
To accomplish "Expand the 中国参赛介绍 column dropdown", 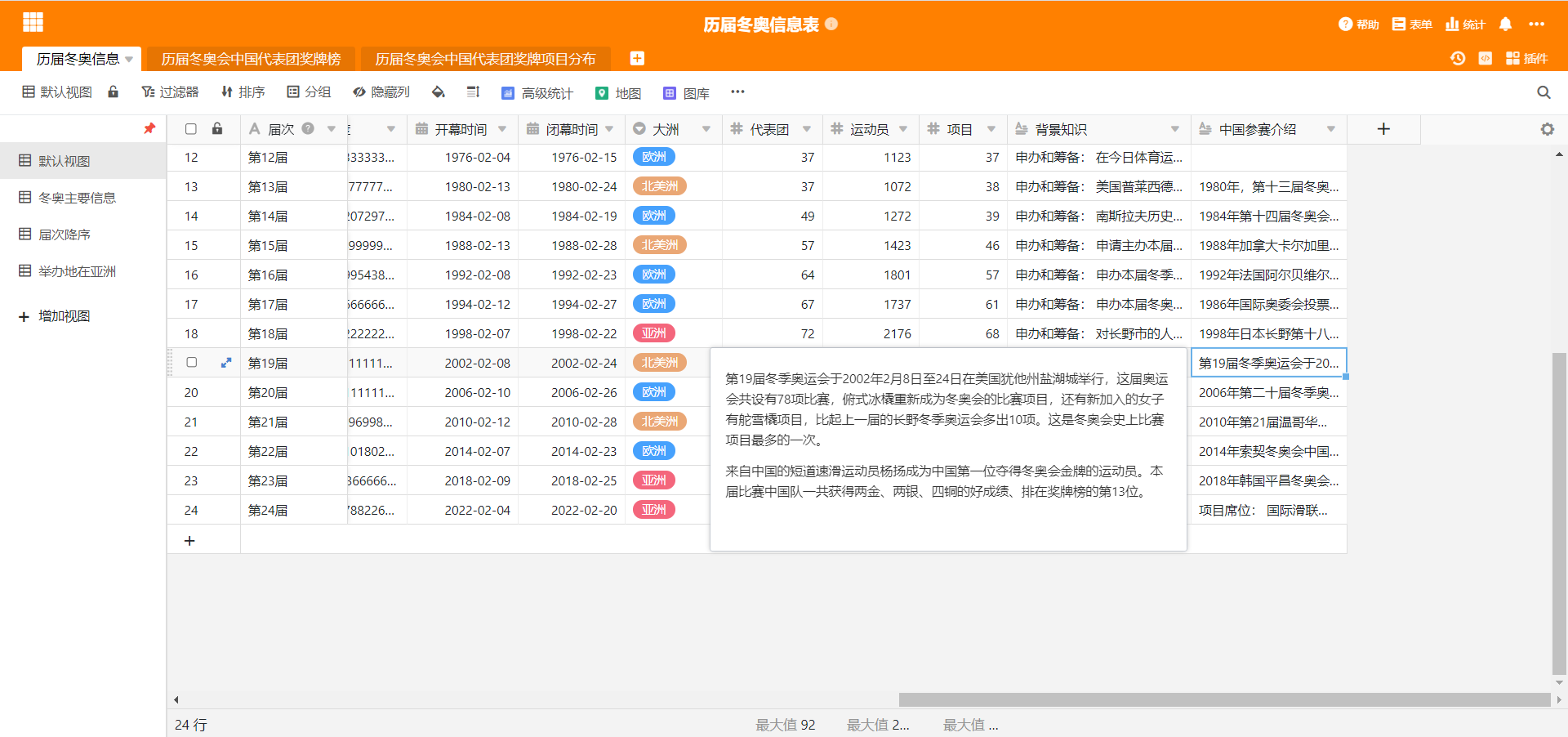I will 1331,129.
